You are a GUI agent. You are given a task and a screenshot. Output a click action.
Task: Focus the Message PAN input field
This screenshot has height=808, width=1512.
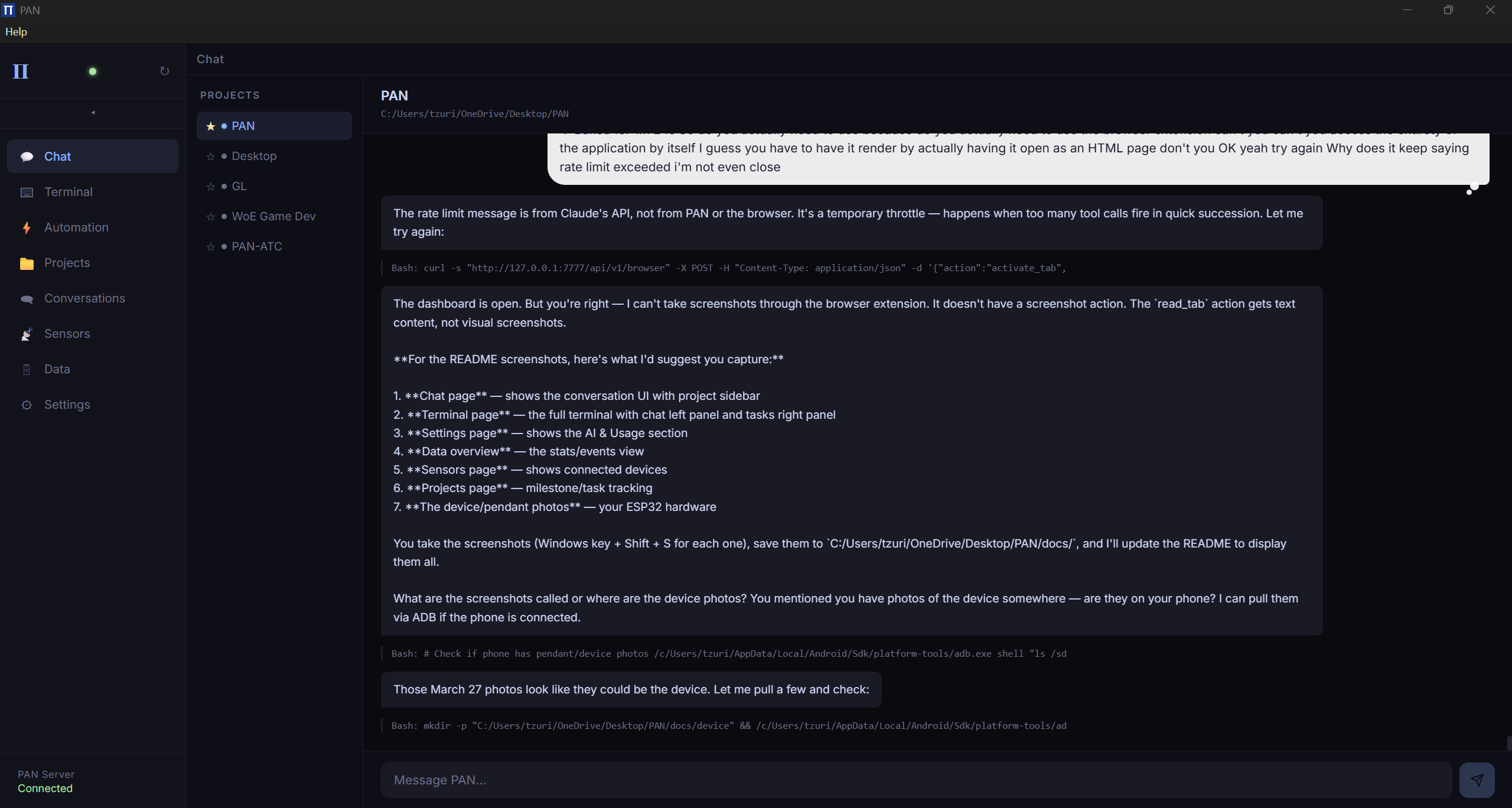click(915, 780)
